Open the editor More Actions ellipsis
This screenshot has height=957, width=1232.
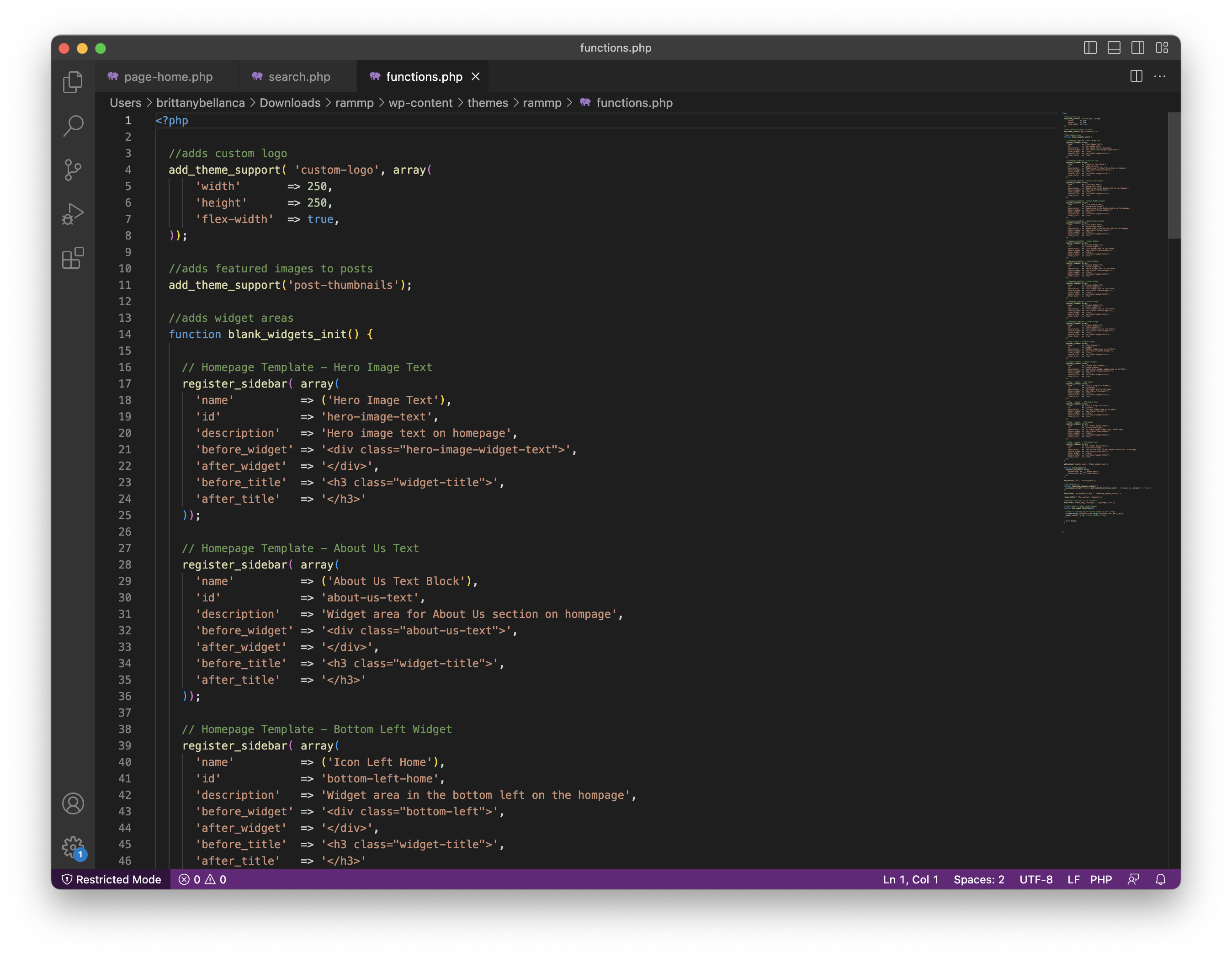(x=1160, y=76)
